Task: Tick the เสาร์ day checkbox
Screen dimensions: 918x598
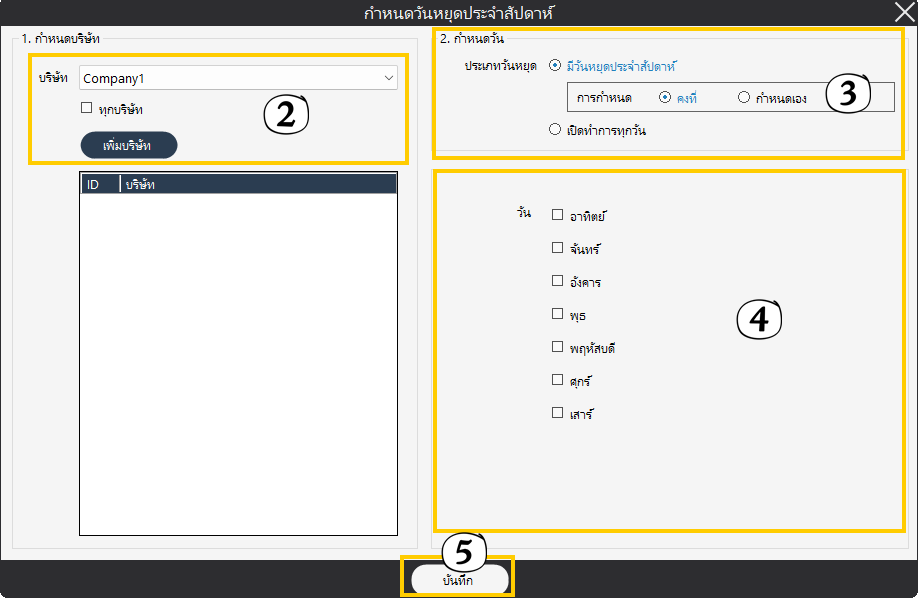Action: click(x=558, y=412)
